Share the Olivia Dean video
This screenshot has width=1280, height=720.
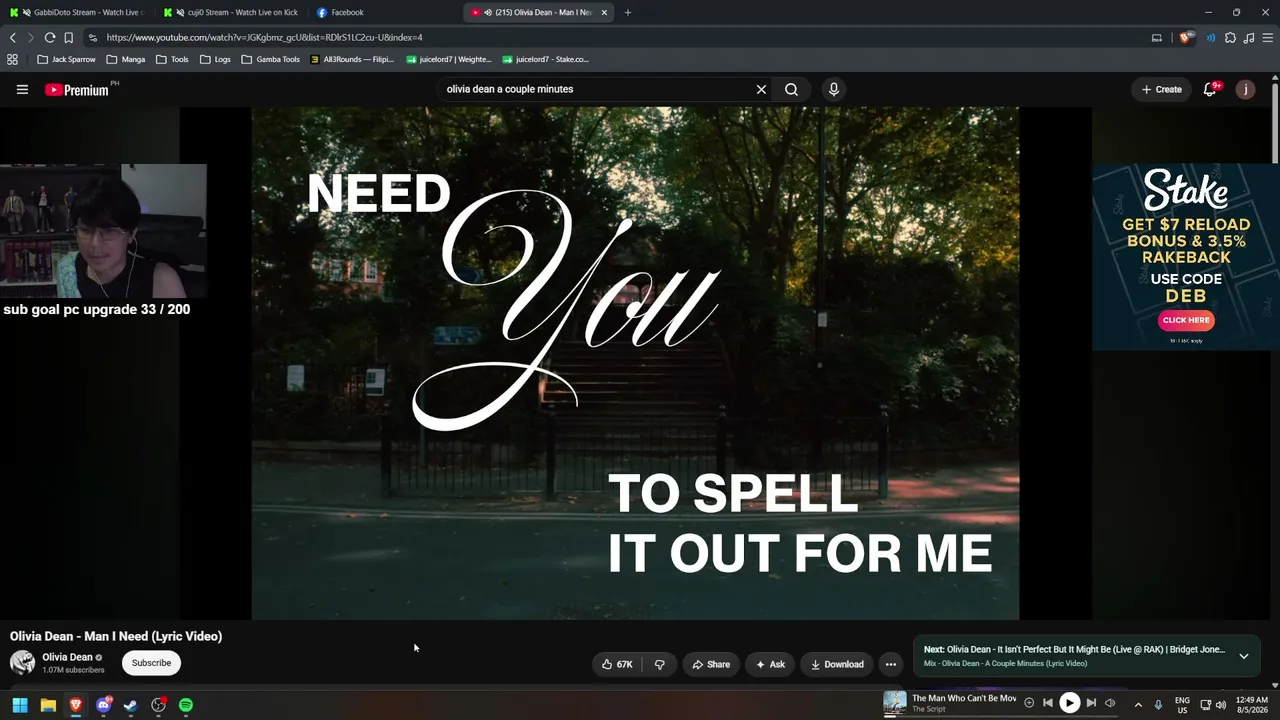pos(711,664)
